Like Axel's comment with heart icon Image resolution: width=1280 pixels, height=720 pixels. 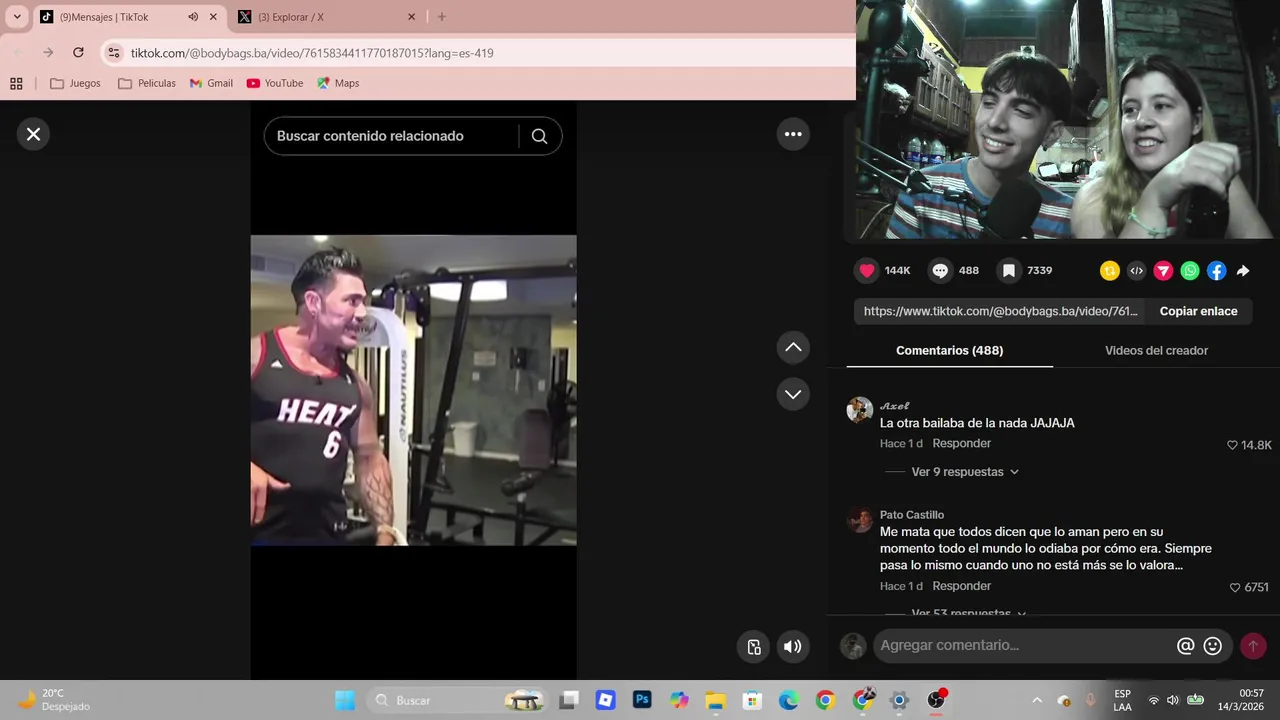1232,445
